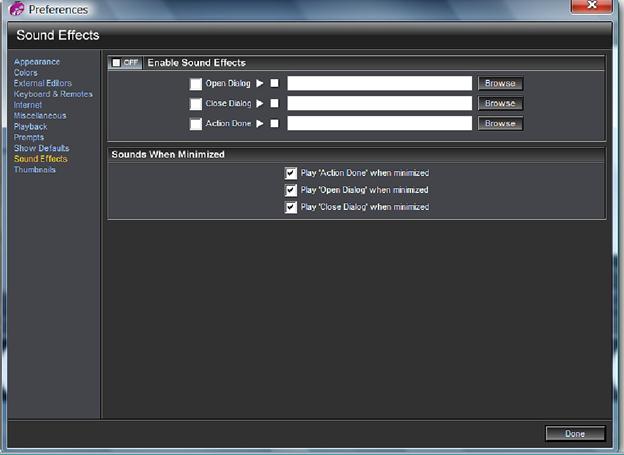
Task: Play the Action Done sound preview
Action: [x=260, y=123]
